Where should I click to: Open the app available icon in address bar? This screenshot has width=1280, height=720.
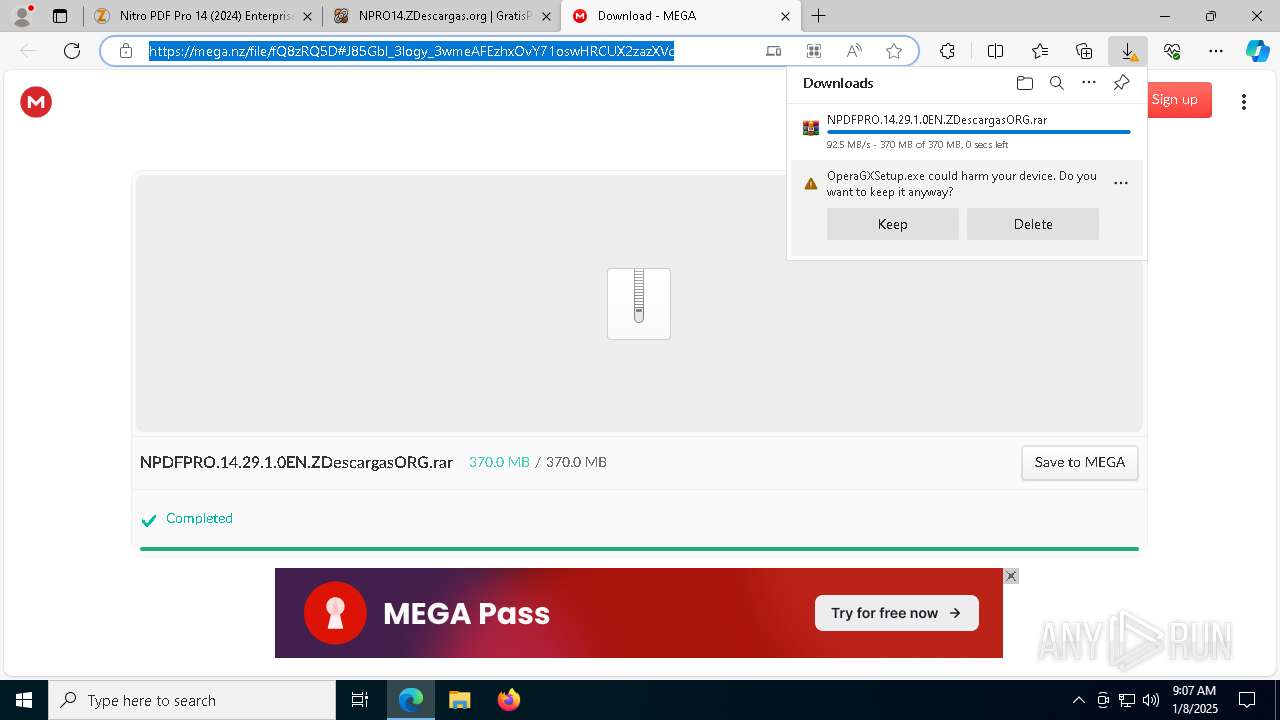[773, 51]
